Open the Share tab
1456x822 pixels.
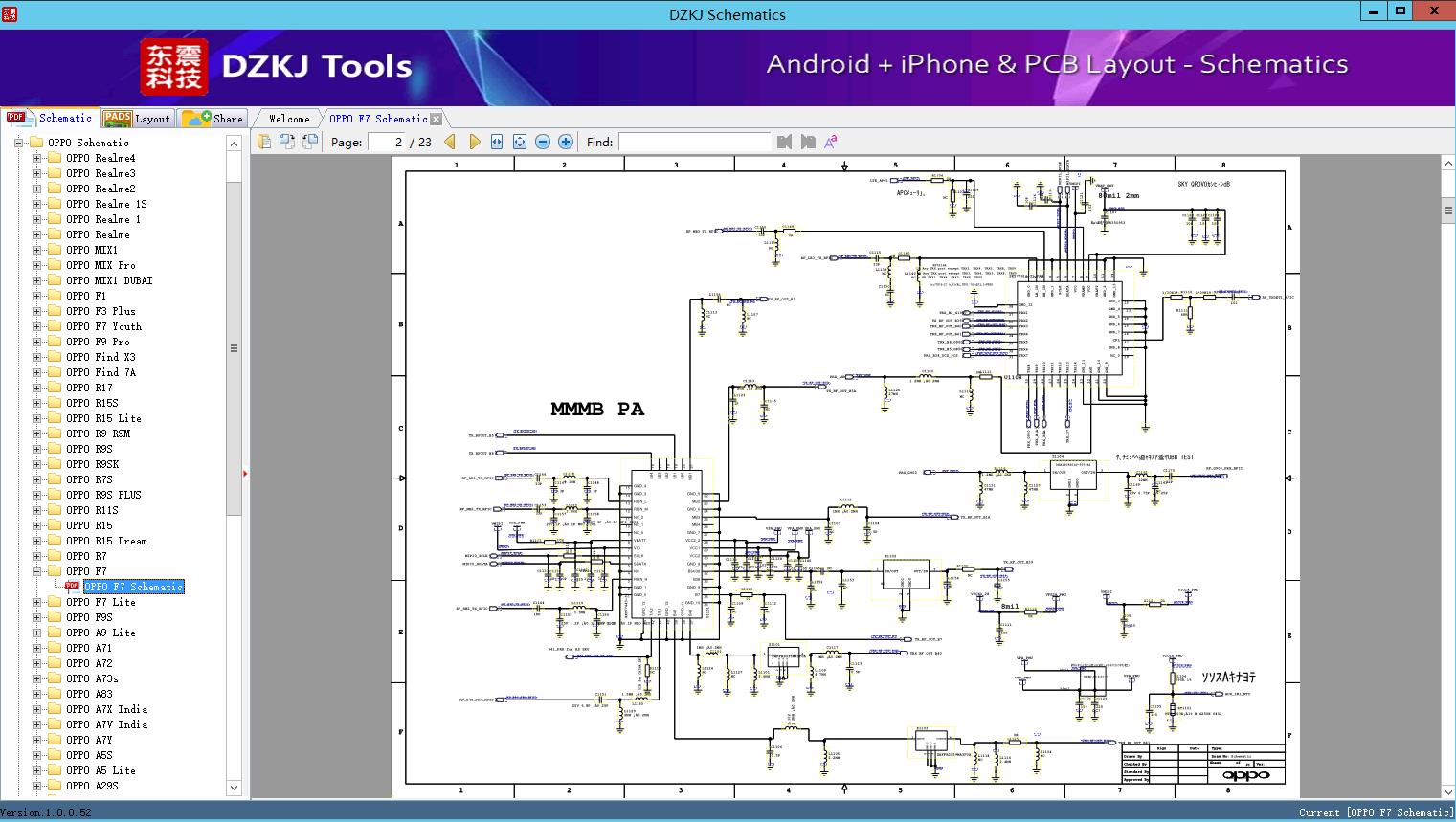pyautogui.click(x=213, y=119)
